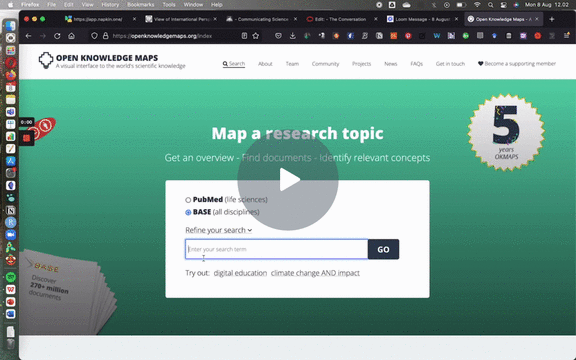Open the Tools menu

click(169, 5)
